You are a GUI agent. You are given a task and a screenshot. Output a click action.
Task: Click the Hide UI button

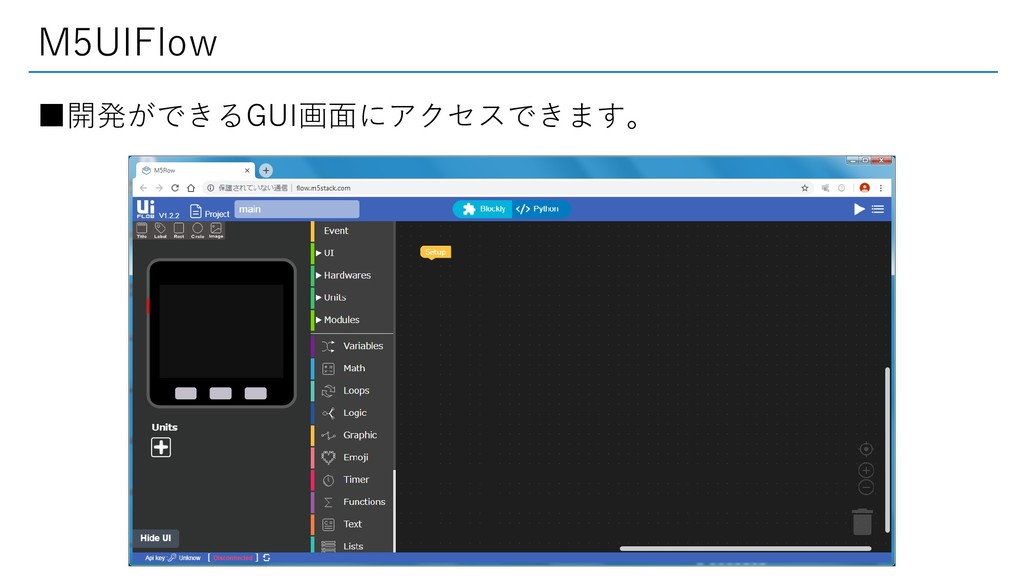pyautogui.click(x=155, y=538)
